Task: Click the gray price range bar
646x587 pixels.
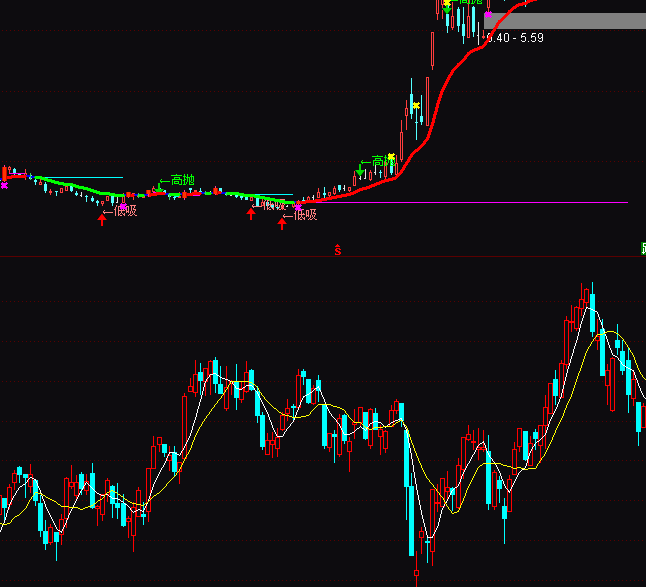Action: [566, 20]
